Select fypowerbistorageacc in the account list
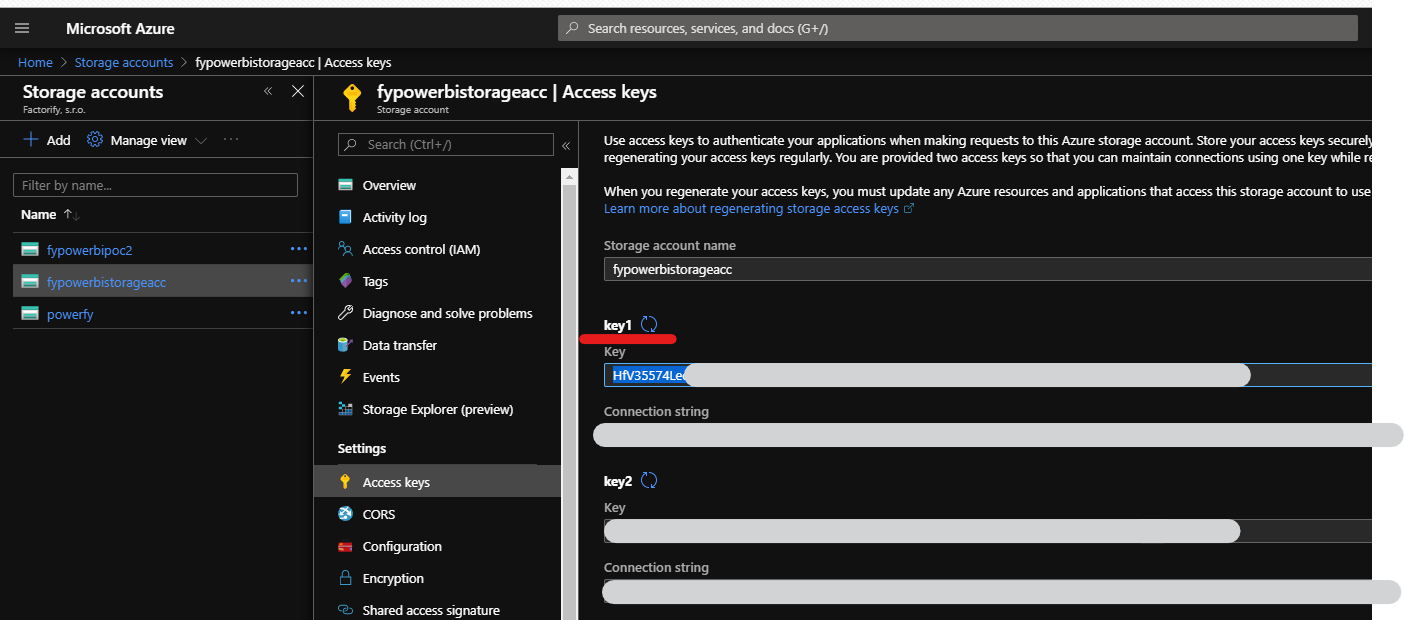 click(106, 282)
